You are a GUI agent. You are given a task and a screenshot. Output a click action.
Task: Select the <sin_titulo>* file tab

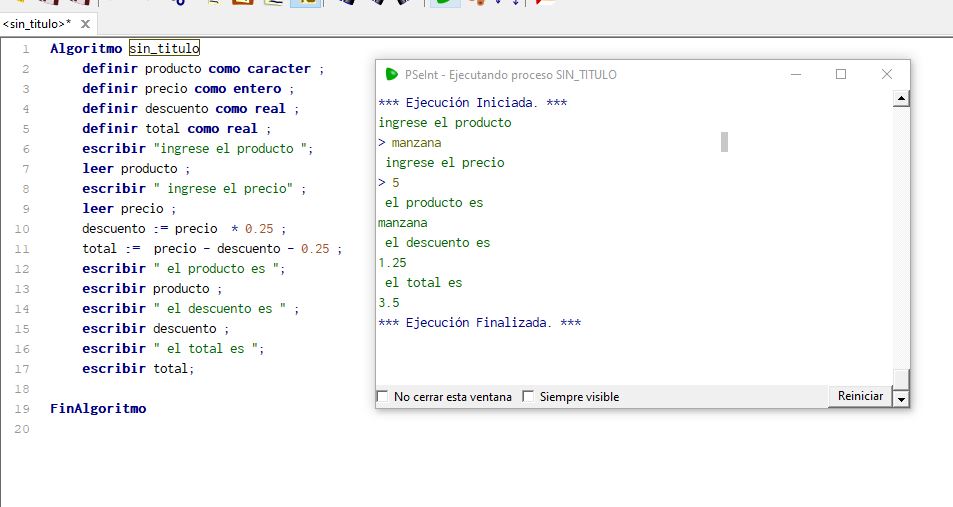coord(37,24)
